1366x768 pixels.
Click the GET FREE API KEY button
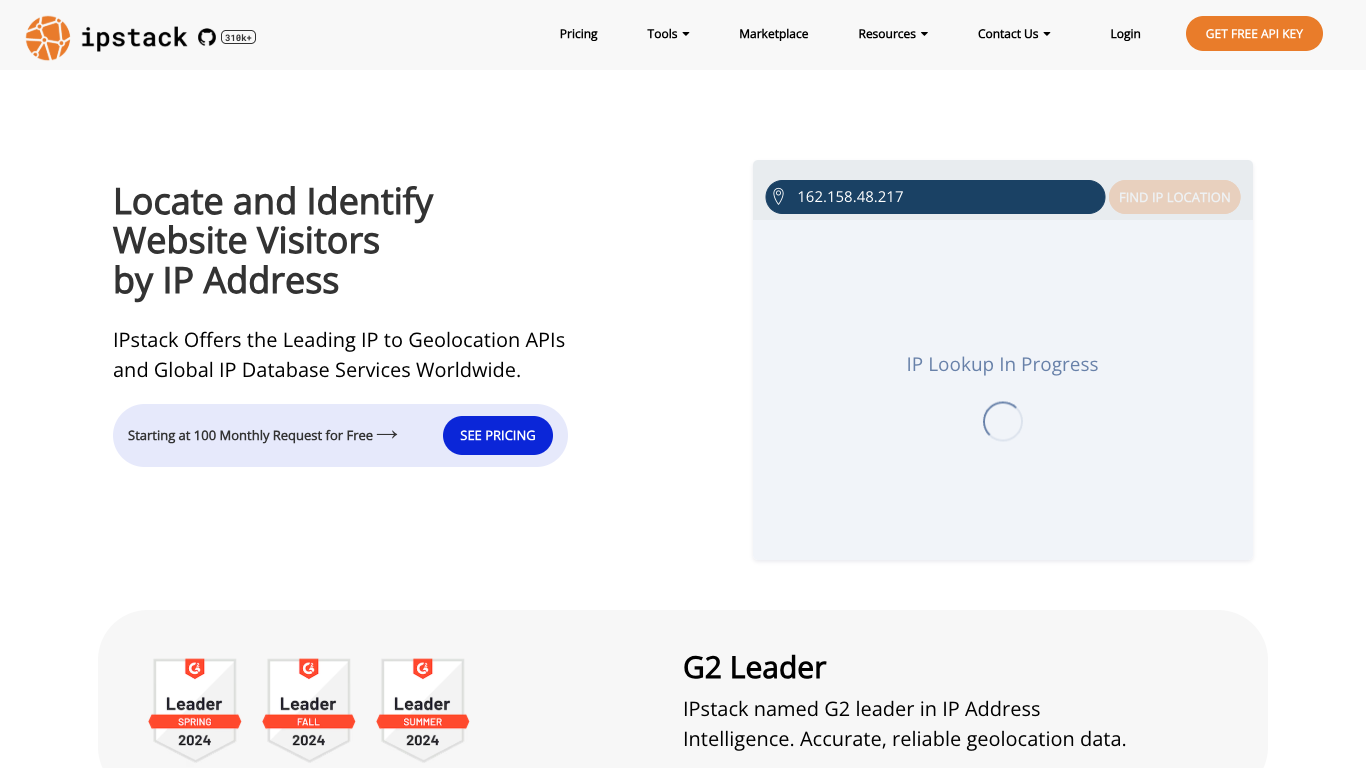(x=1254, y=34)
